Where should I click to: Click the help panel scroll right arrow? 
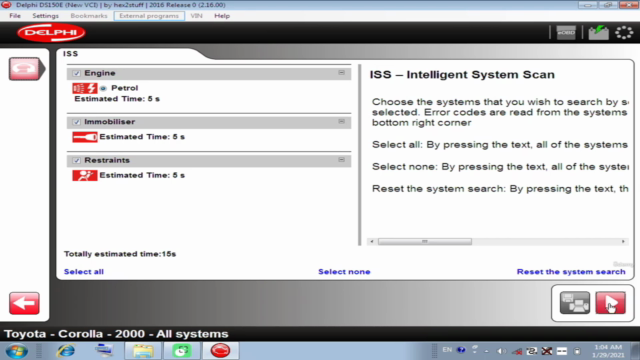(x=623, y=242)
